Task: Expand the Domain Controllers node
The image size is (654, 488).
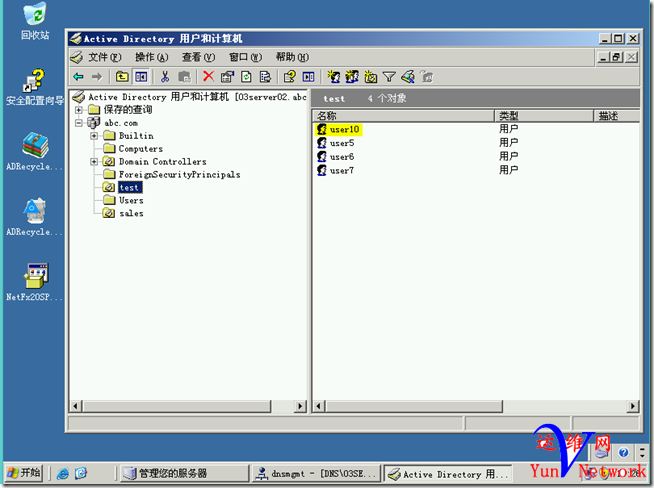Action: (x=94, y=162)
